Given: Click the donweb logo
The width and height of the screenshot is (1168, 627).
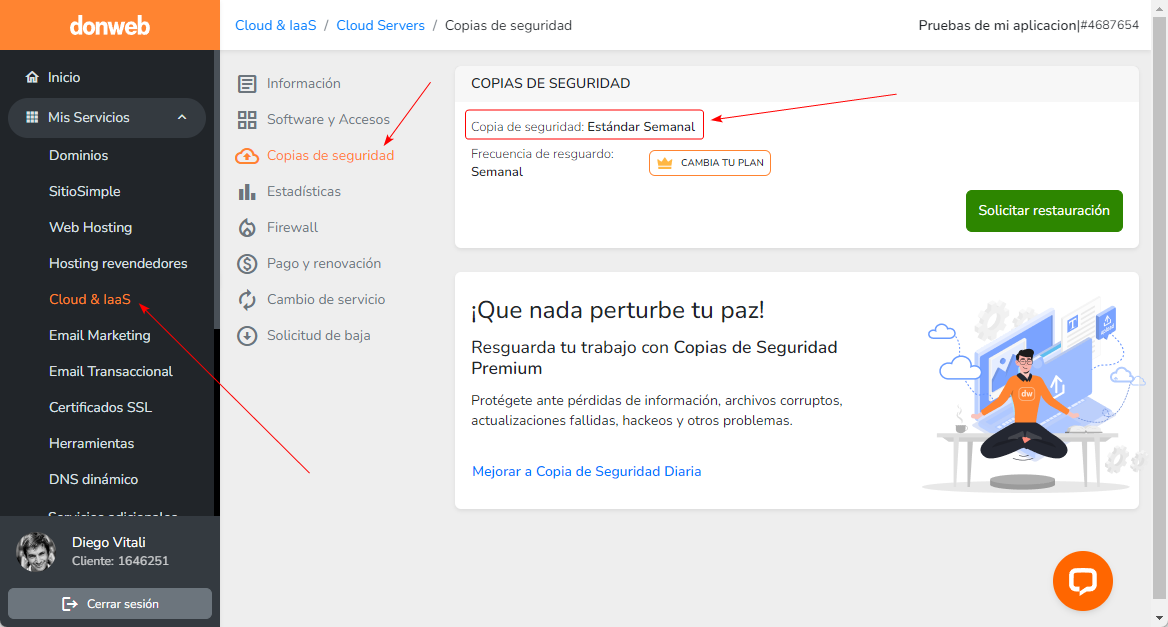Looking at the screenshot, I should coord(110,26).
